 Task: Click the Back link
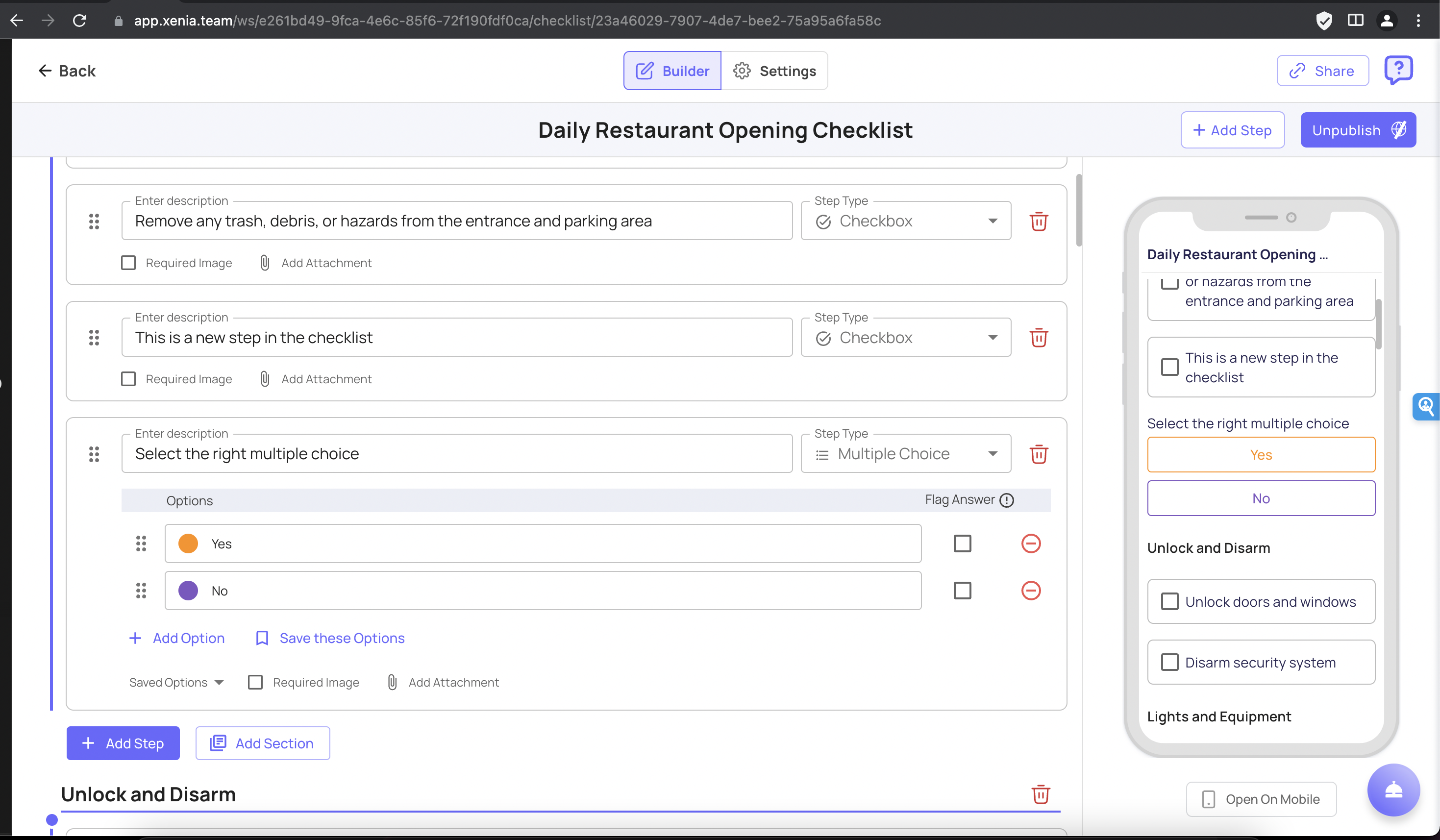pyautogui.click(x=67, y=71)
